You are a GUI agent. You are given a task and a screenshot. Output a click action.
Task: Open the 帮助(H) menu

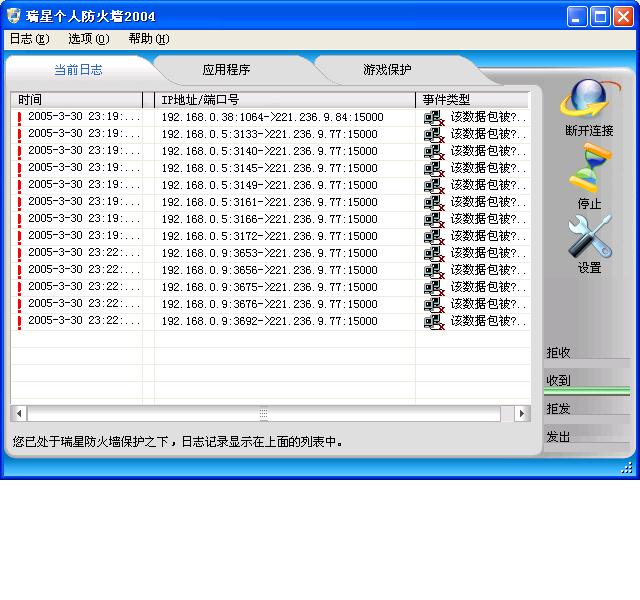click(x=149, y=39)
